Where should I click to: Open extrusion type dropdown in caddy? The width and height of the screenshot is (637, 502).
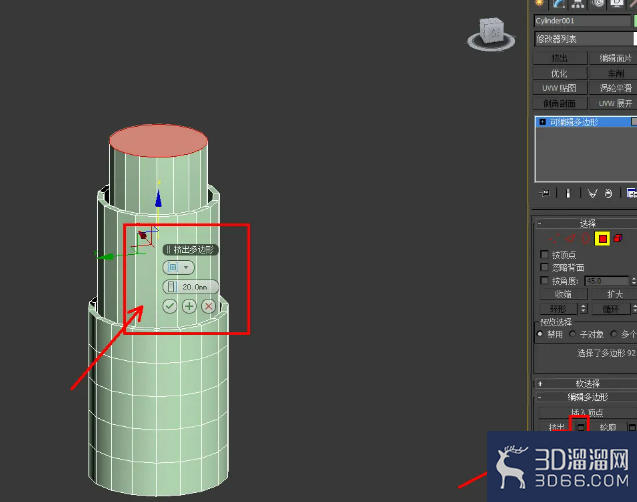click(179, 267)
